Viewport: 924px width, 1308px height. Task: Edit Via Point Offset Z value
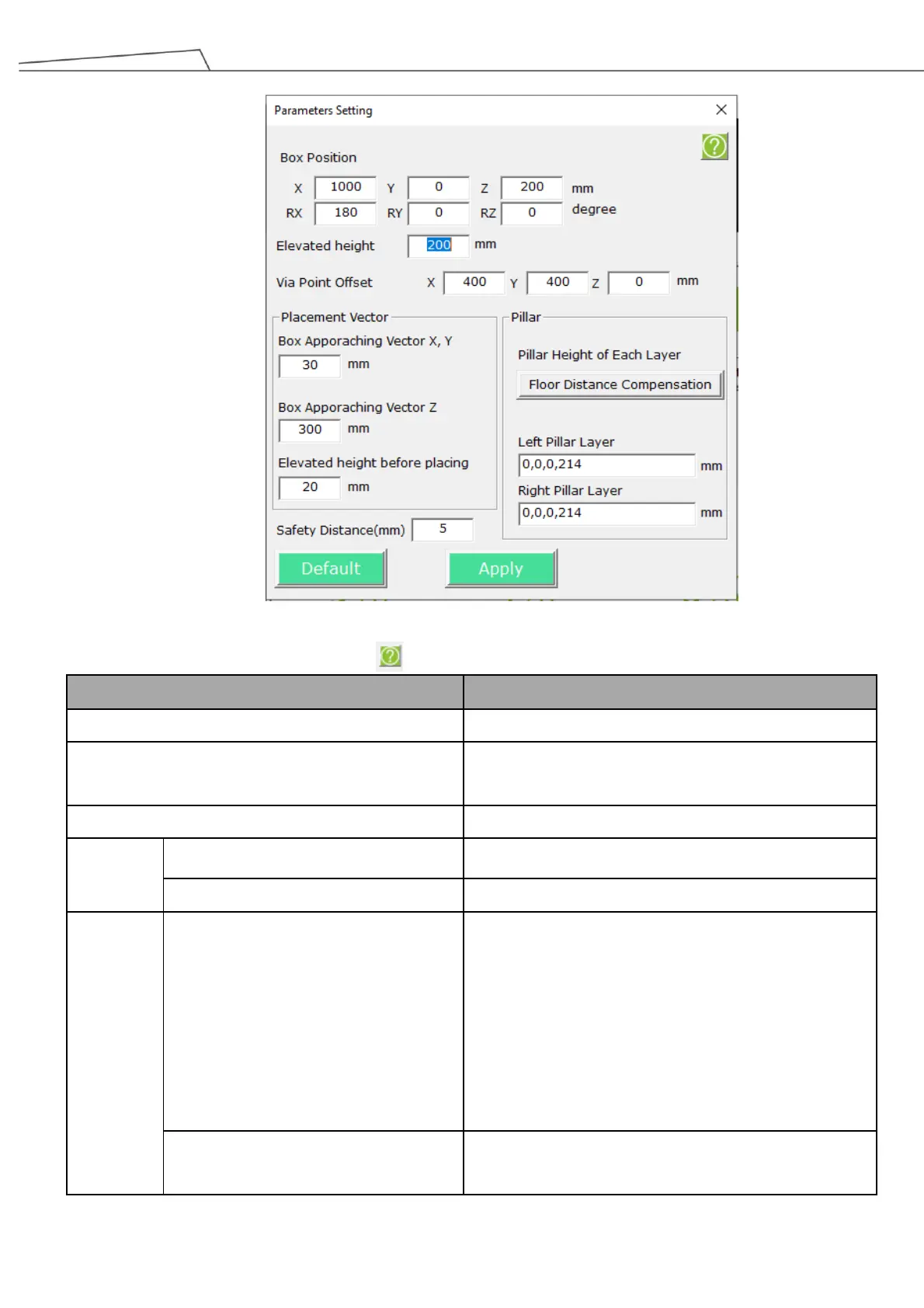(x=639, y=283)
